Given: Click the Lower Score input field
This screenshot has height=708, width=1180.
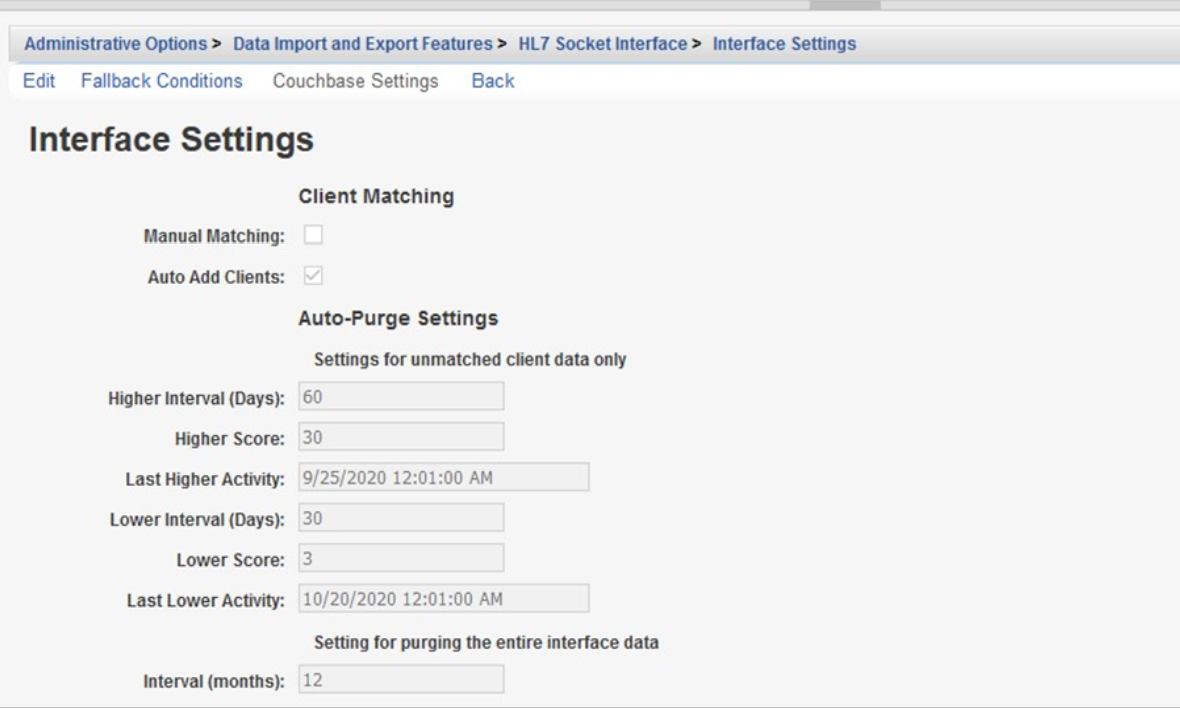Looking at the screenshot, I should (x=401, y=558).
